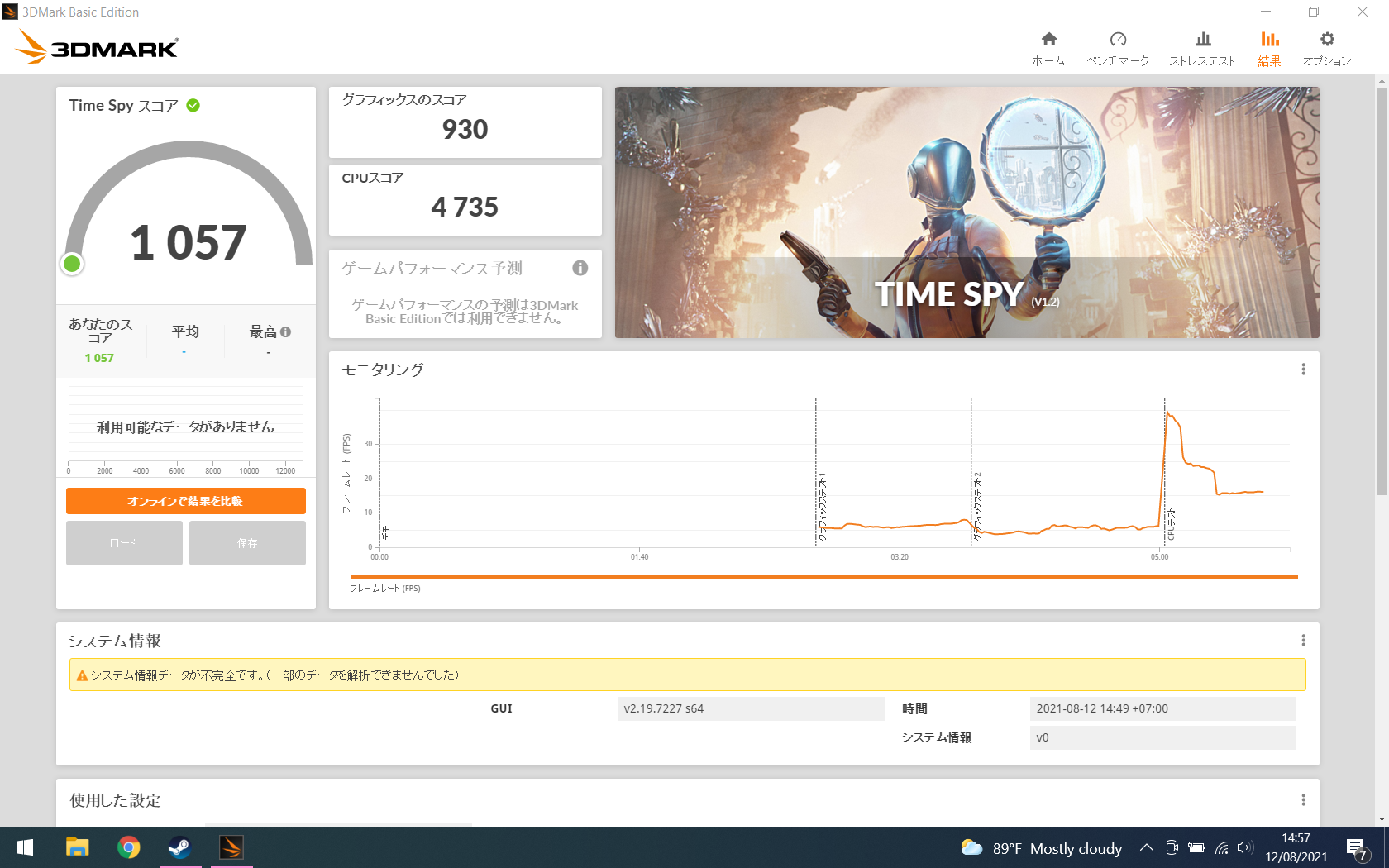Click the 利用可能なデータがありません text
Viewport: 1389px width, 868px height.
point(185,427)
